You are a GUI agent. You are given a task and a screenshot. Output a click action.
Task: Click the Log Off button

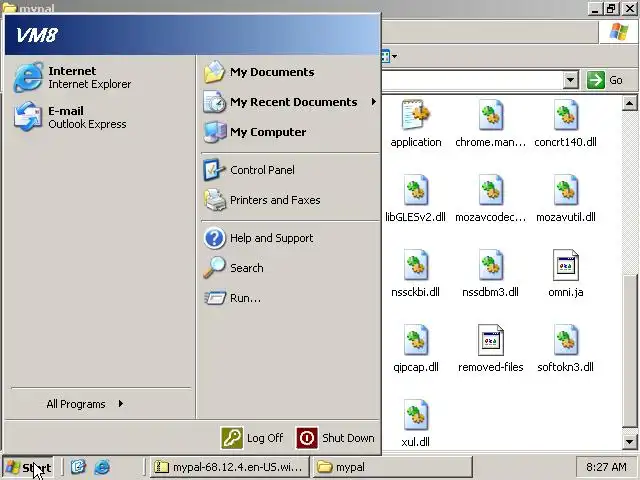point(252,438)
